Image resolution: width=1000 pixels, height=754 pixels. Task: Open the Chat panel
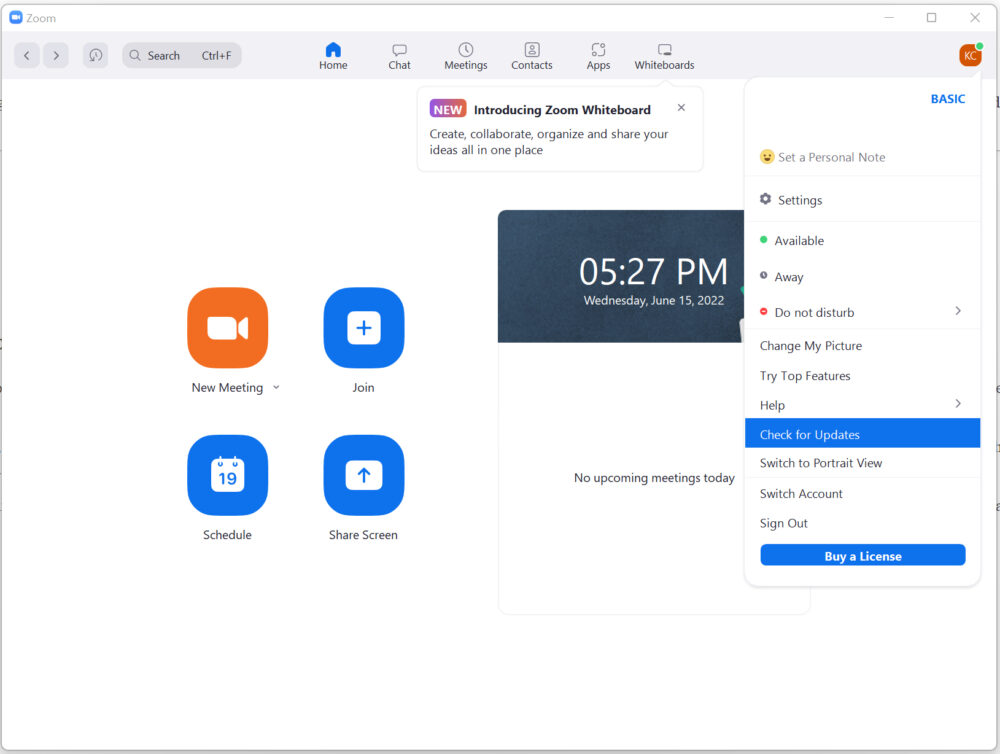pos(399,55)
